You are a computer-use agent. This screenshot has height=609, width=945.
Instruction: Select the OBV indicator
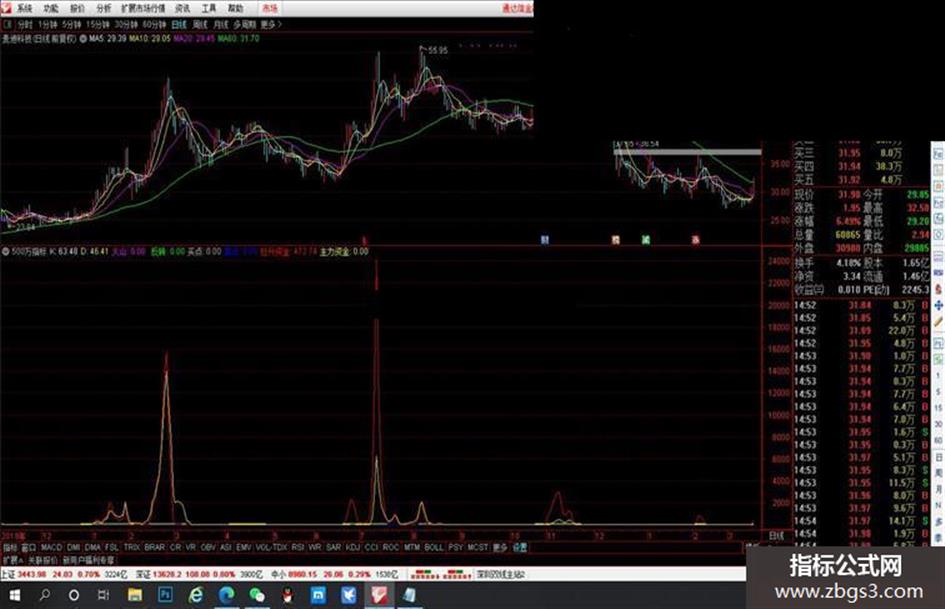click(x=208, y=547)
